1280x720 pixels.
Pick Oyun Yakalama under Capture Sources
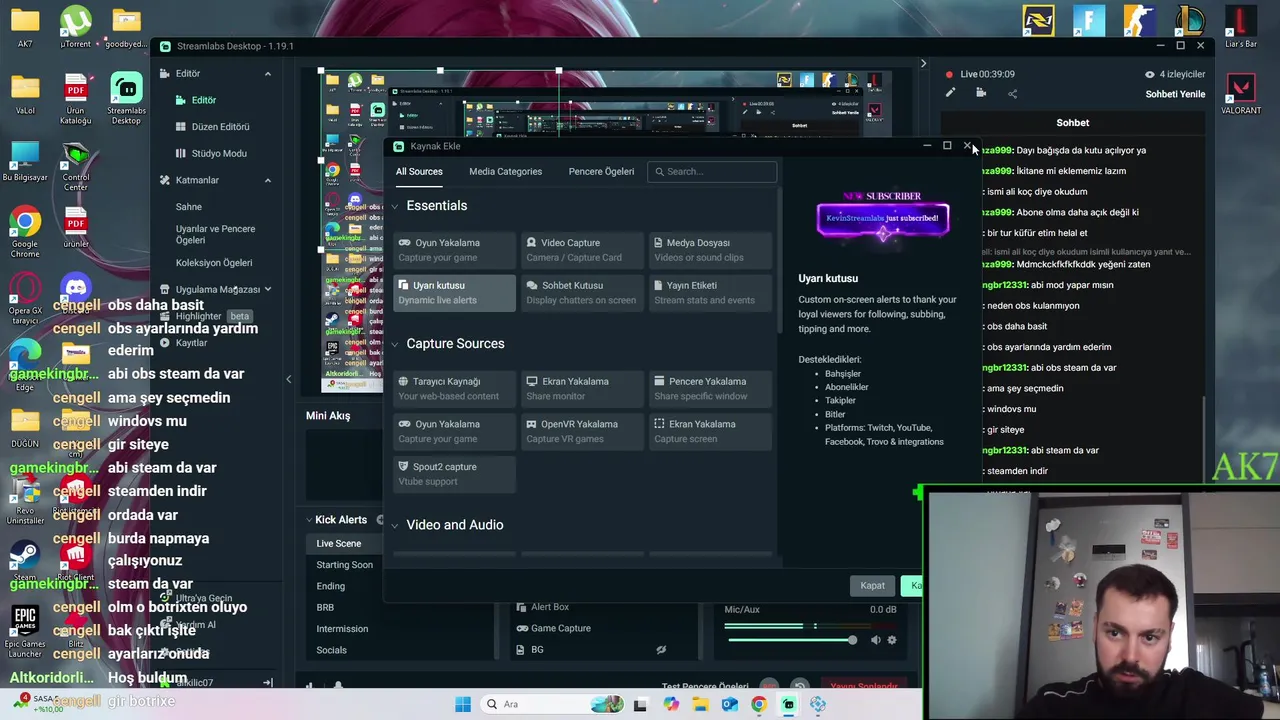tap(454, 431)
